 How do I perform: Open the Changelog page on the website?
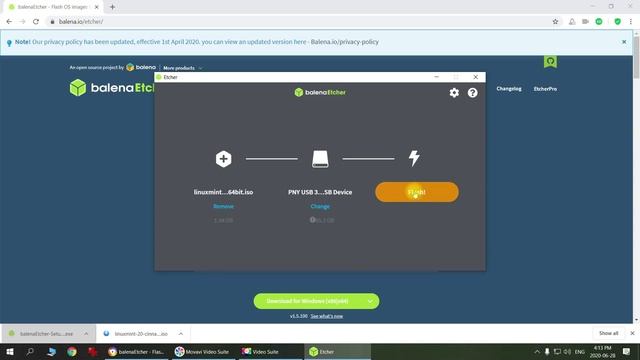(509, 89)
